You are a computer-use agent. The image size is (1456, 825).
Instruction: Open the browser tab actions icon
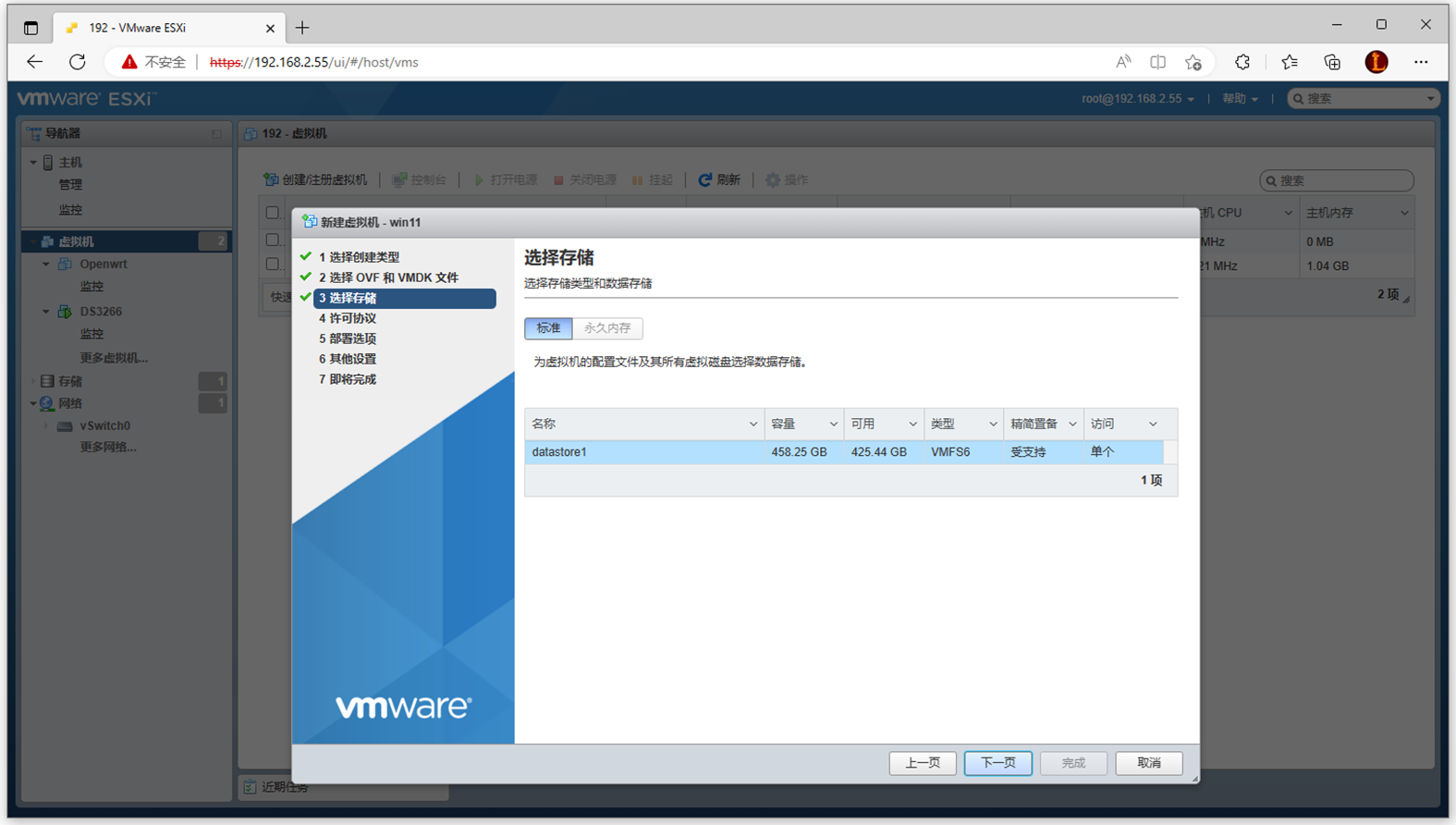coord(31,28)
